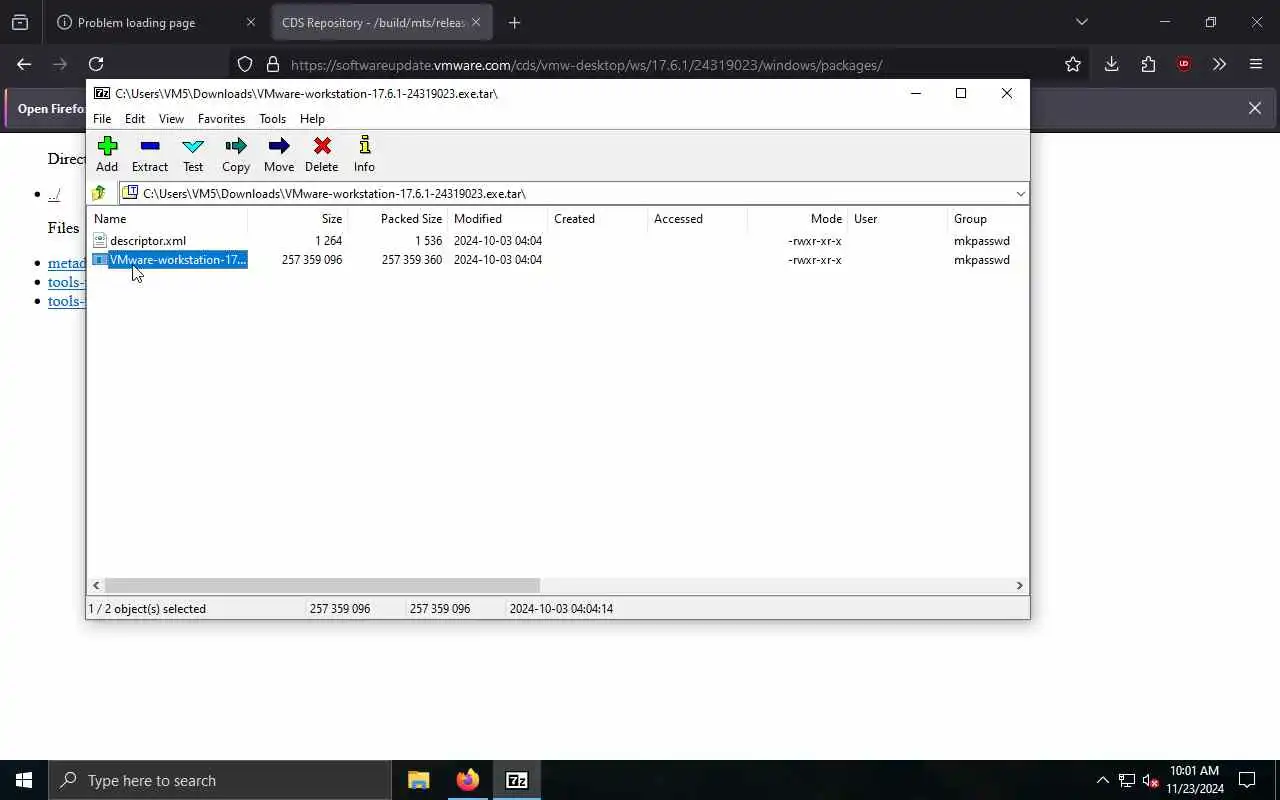Viewport: 1280px width, 800px height.
Task: Click the 7-Zip title bar app icon
Action: click(102, 93)
